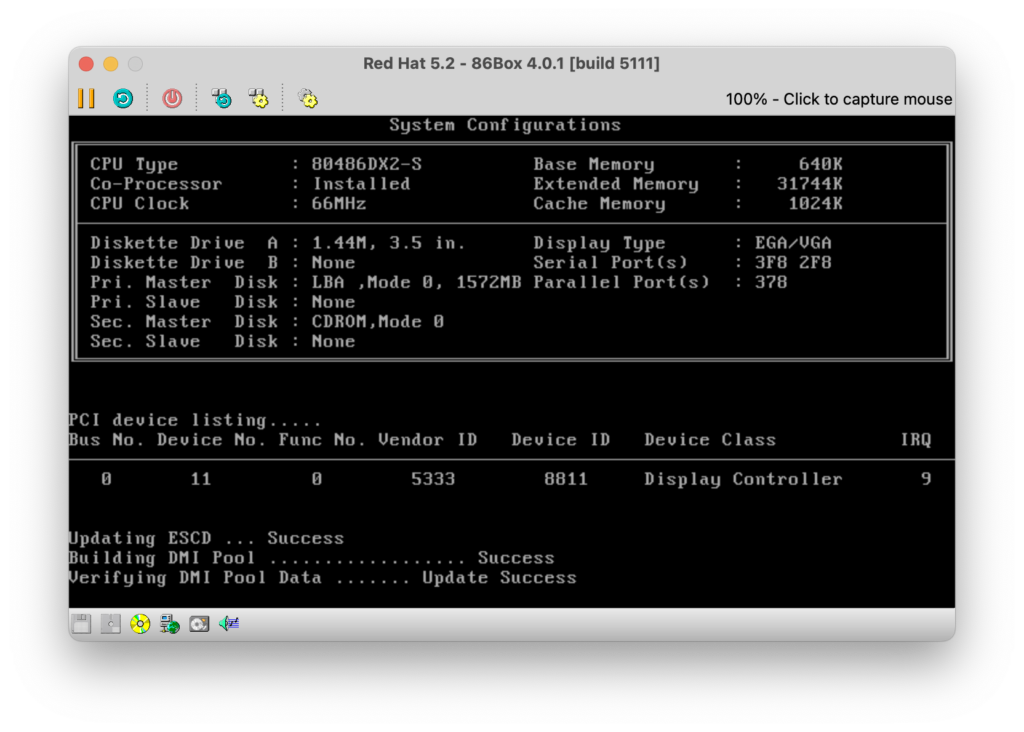The image size is (1024, 732).
Task: Close the 86Box window with the red button
Action: 86,63
